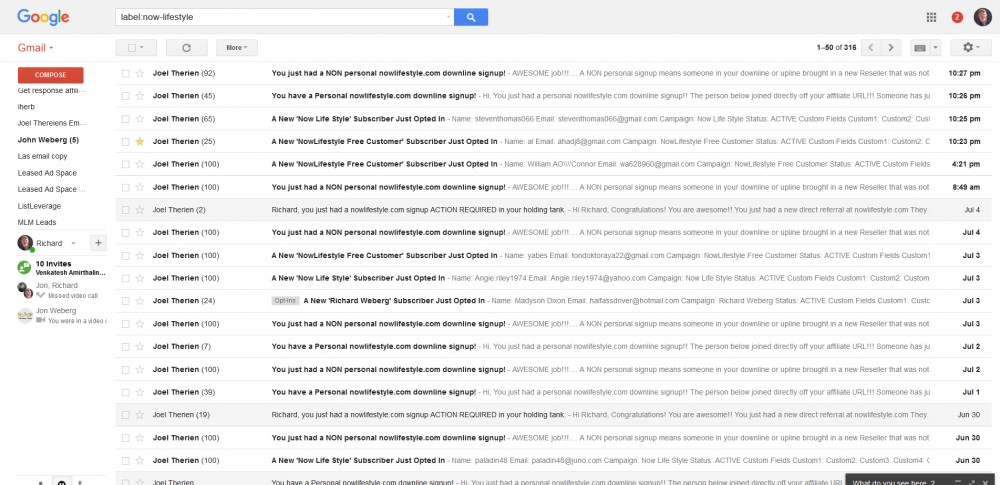Click the OptIns label tag on Madyson Dixon email
The image size is (1000, 485).
point(285,301)
